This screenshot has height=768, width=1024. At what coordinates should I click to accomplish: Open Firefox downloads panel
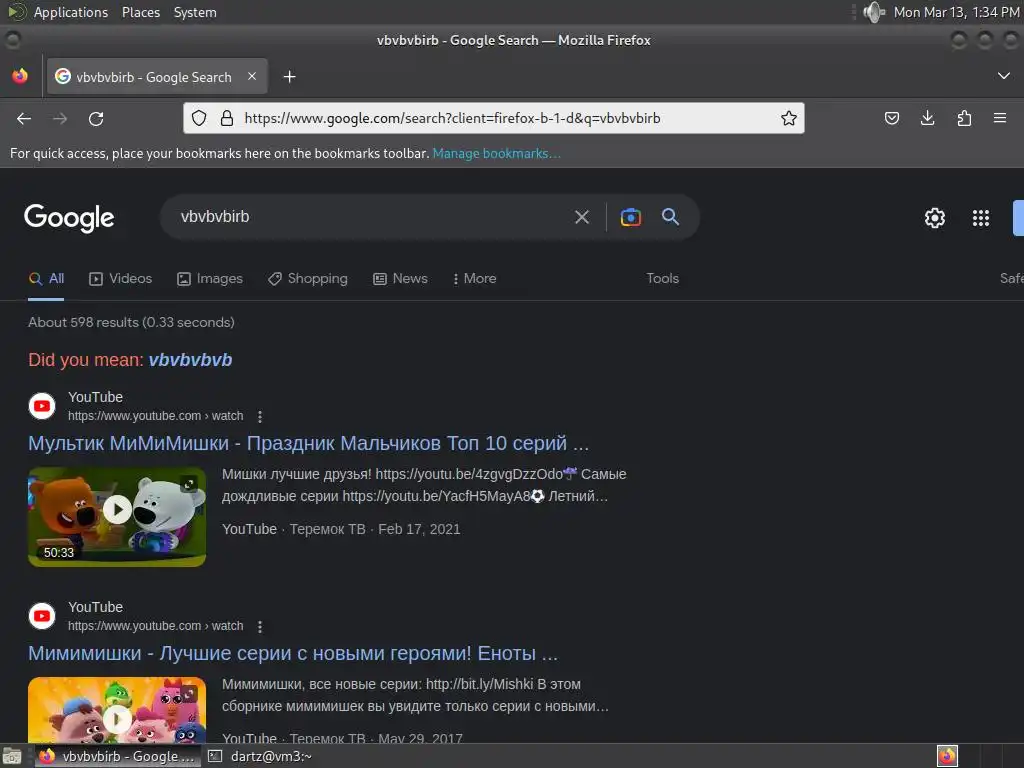tap(927, 118)
